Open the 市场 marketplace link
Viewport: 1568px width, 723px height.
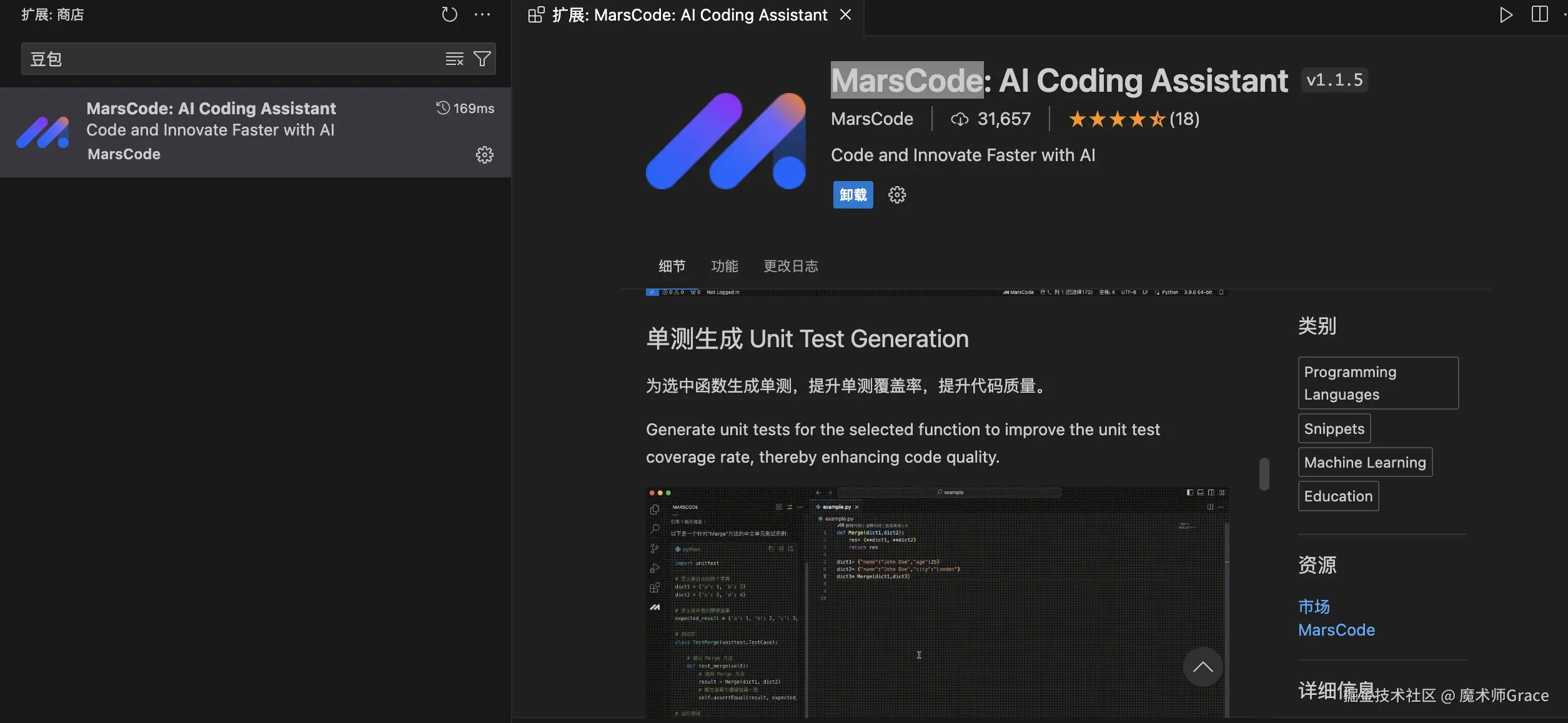click(1314, 606)
